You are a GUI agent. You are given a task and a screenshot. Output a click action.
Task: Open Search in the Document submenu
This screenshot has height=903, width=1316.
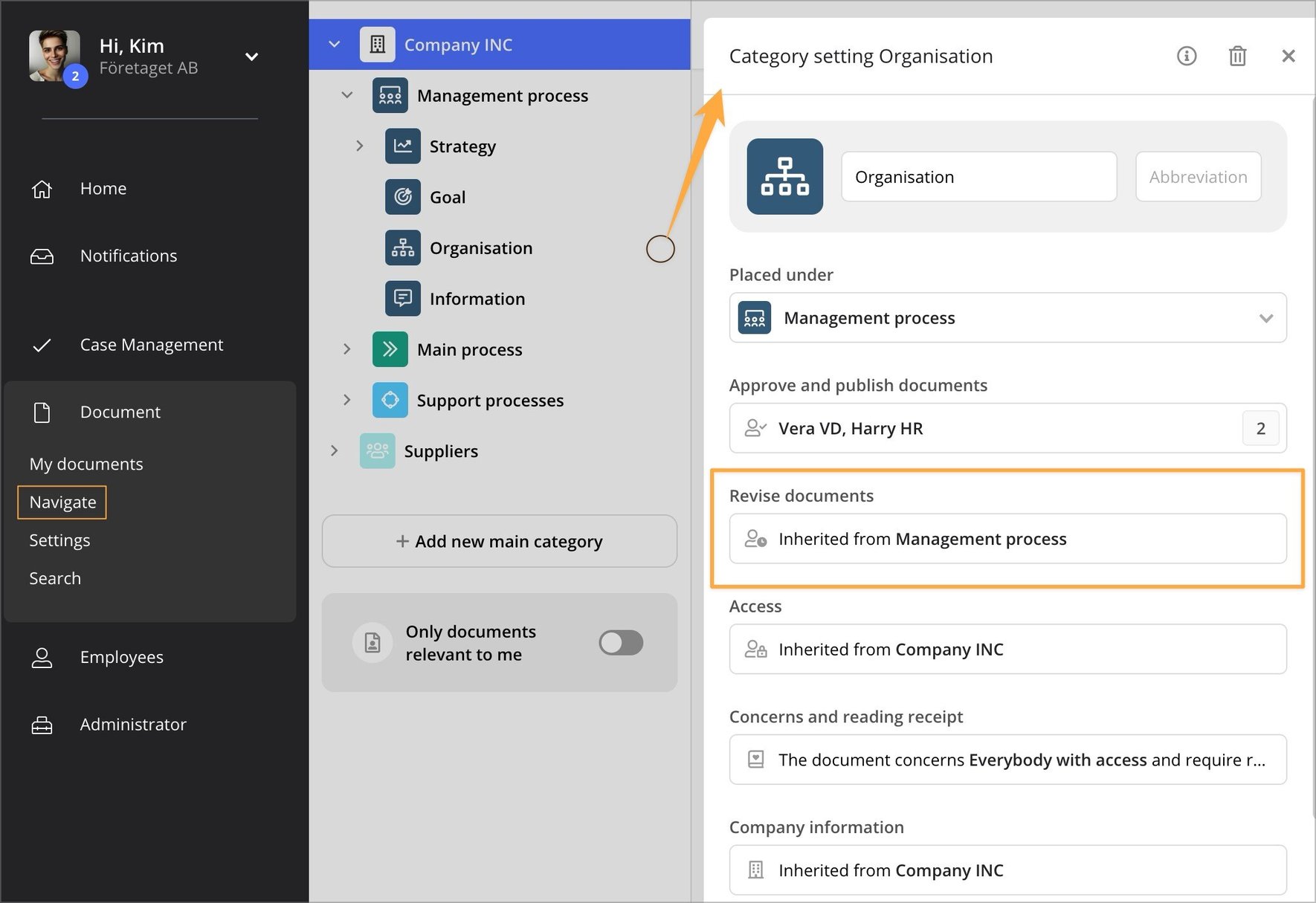click(x=55, y=578)
